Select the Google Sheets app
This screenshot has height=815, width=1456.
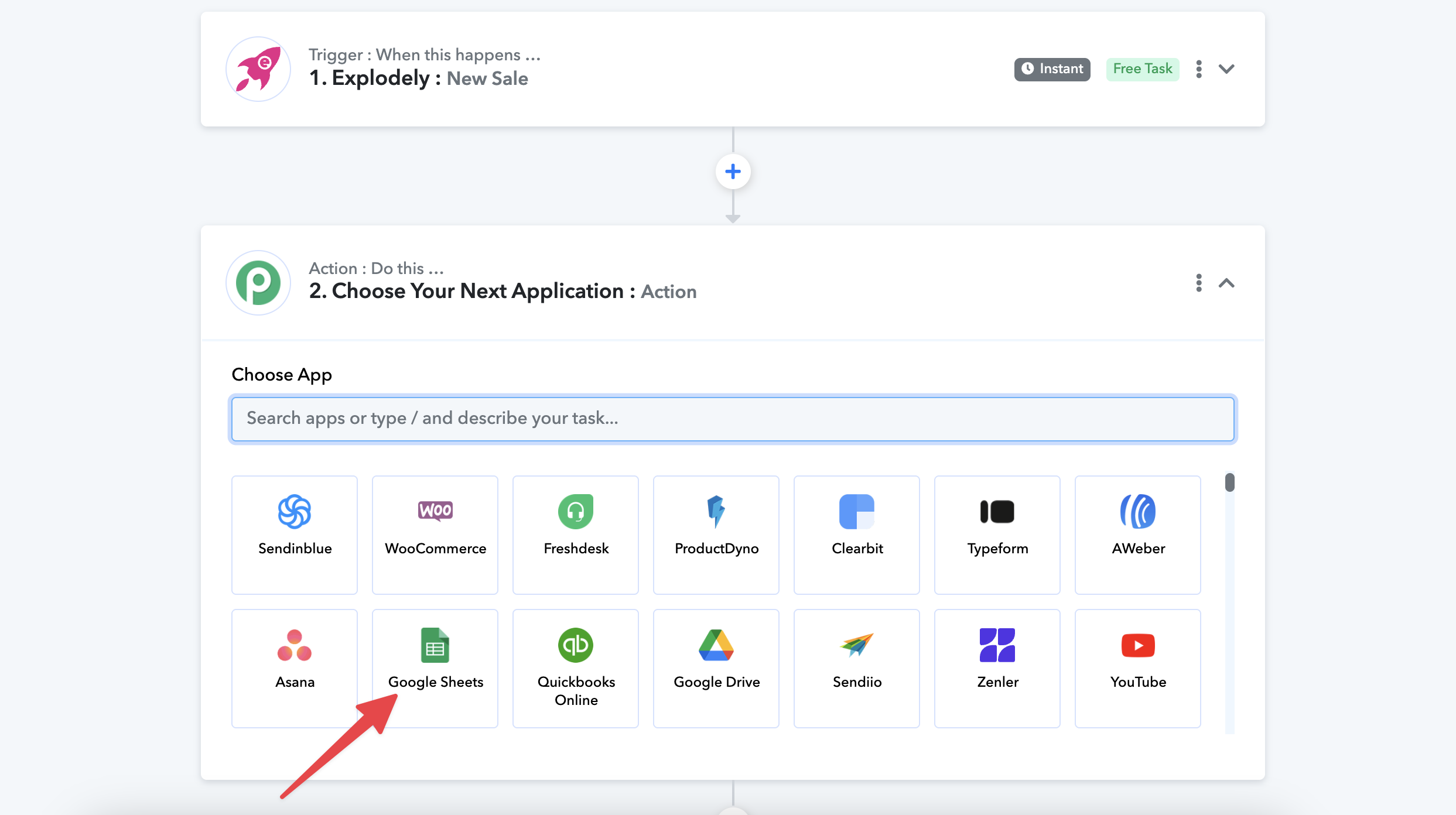(435, 667)
